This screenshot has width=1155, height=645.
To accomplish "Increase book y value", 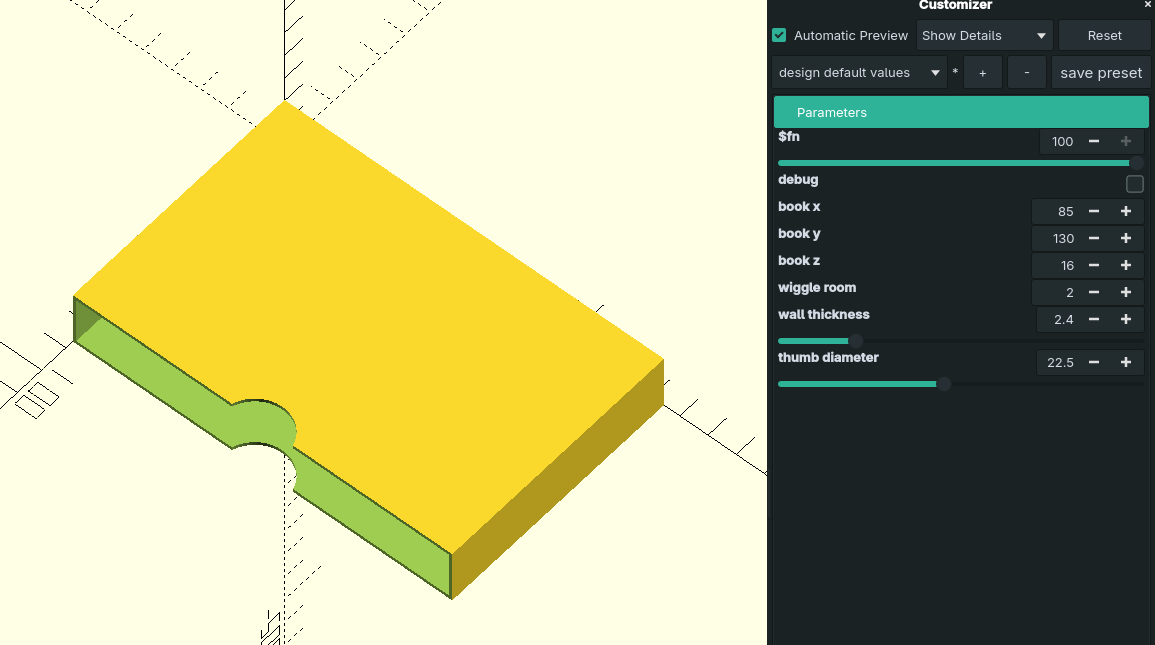I will [1126, 239].
